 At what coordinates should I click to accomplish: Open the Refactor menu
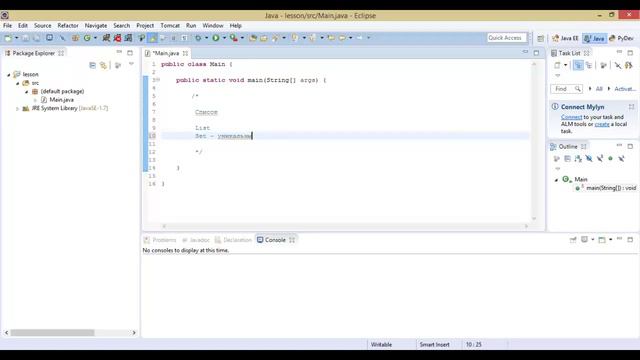click(68, 25)
